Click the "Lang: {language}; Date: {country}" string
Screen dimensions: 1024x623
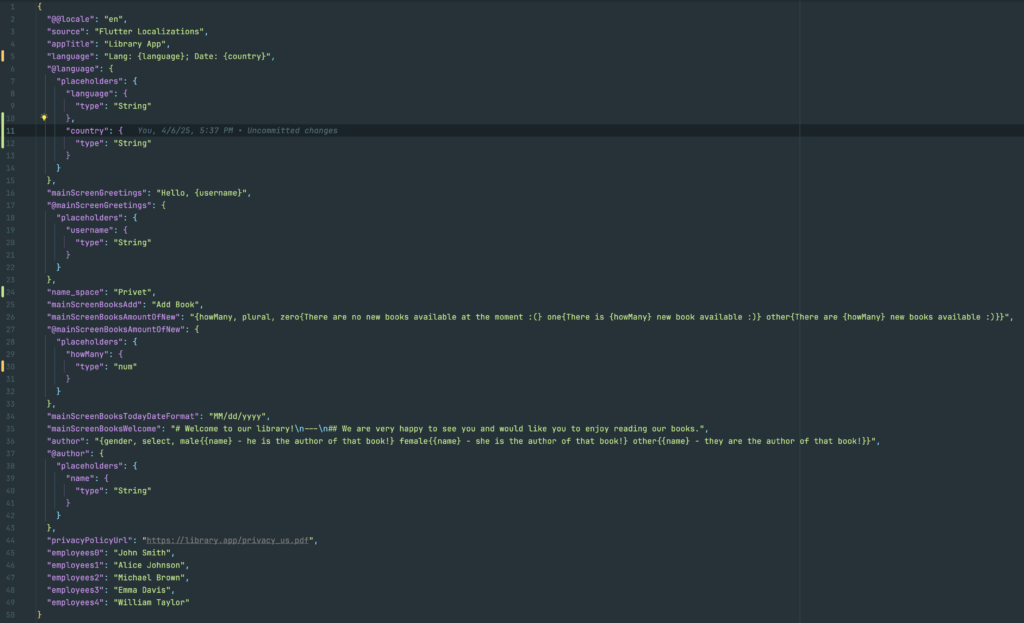[x=188, y=56]
